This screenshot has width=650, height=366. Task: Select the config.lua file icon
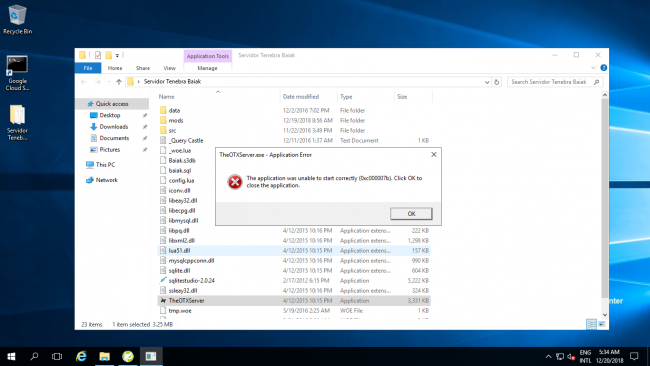[163, 180]
